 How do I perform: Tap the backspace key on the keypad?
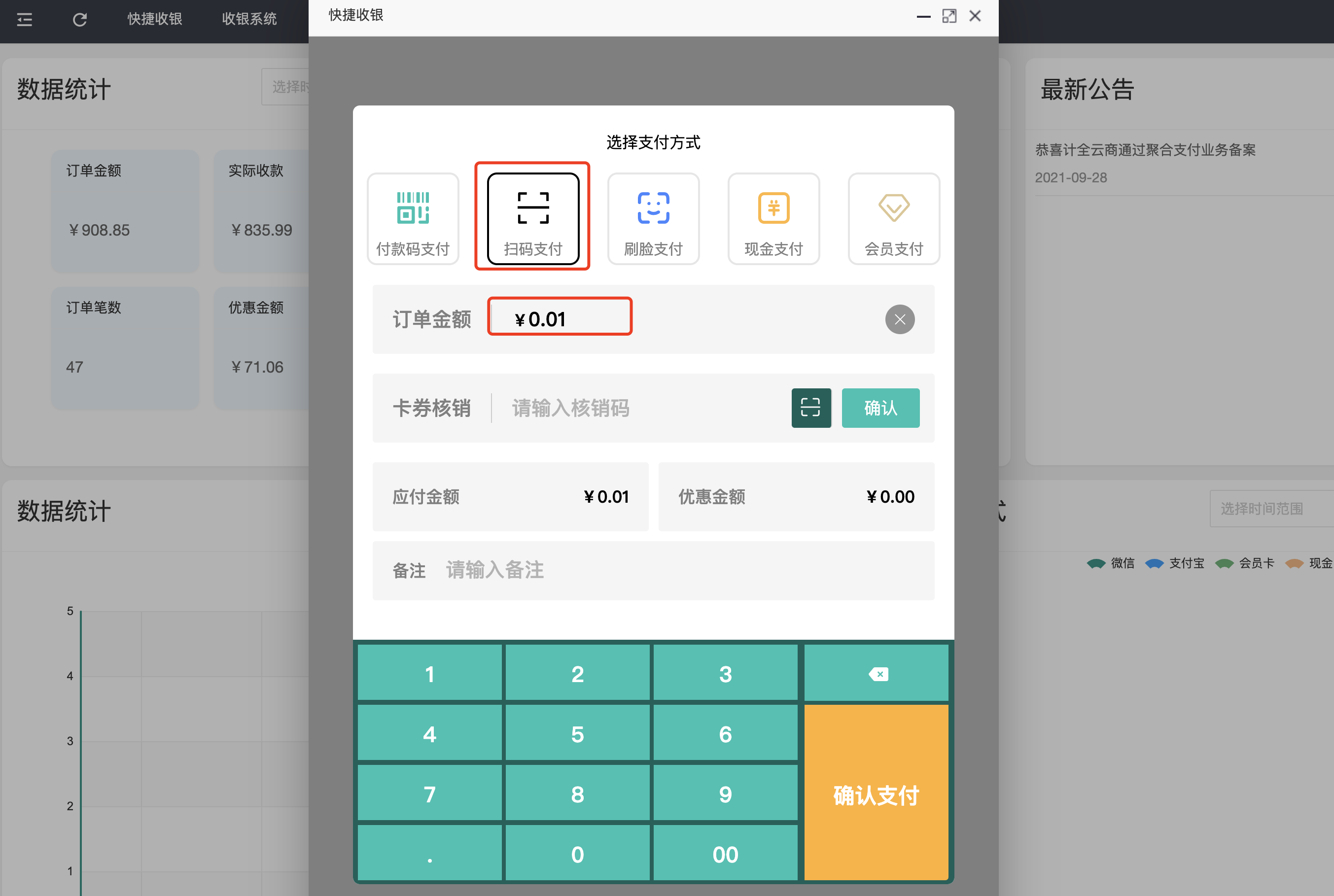pos(876,674)
